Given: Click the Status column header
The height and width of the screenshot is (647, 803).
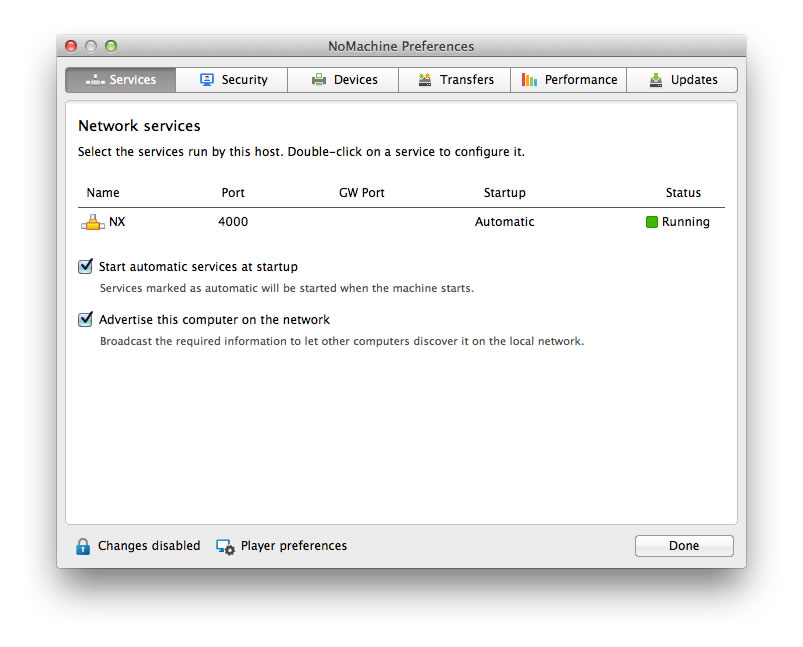Looking at the screenshot, I should tap(683, 193).
